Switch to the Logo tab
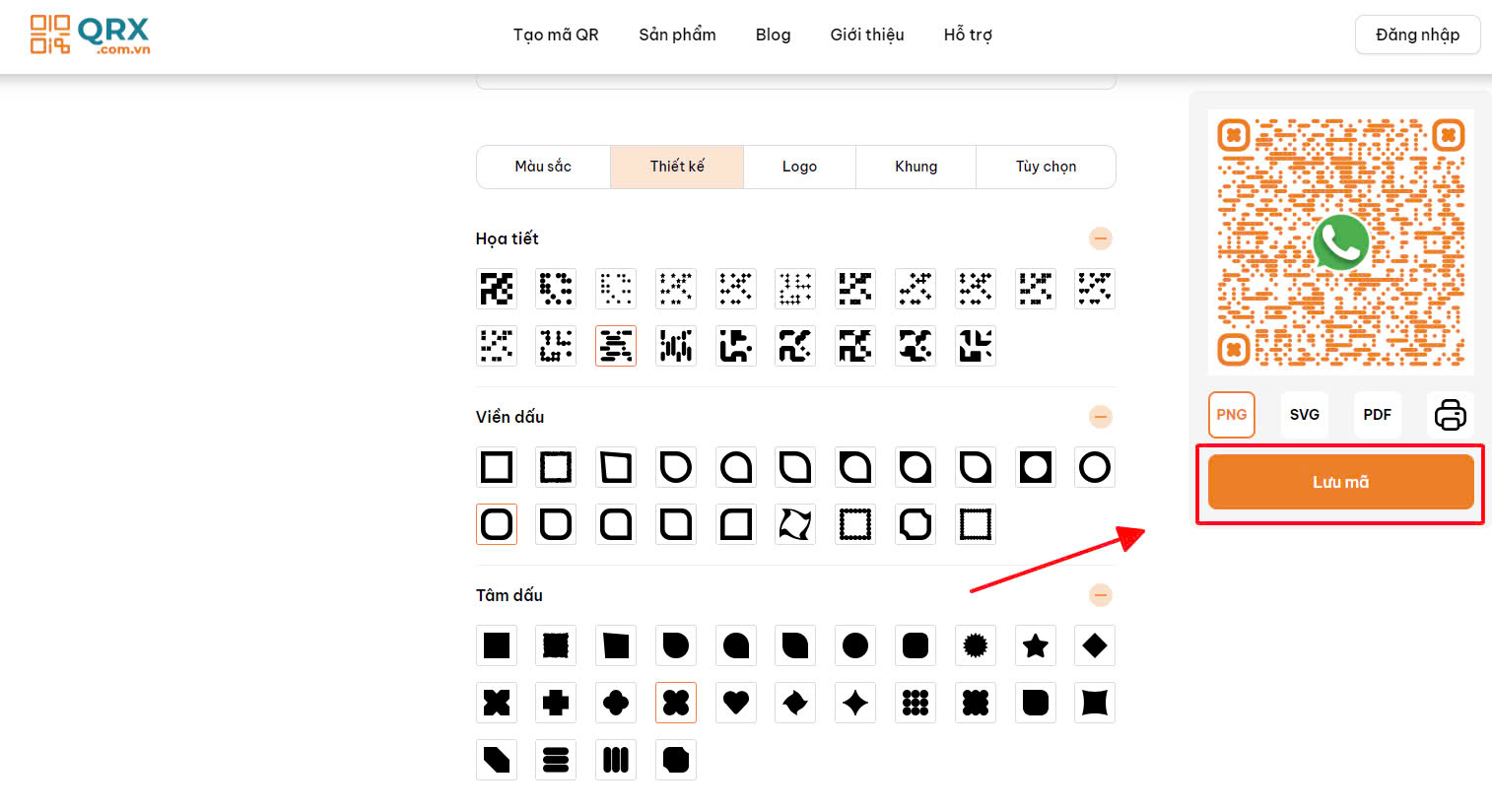This screenshot has width=1492, height=812. (x=799, y=167)
